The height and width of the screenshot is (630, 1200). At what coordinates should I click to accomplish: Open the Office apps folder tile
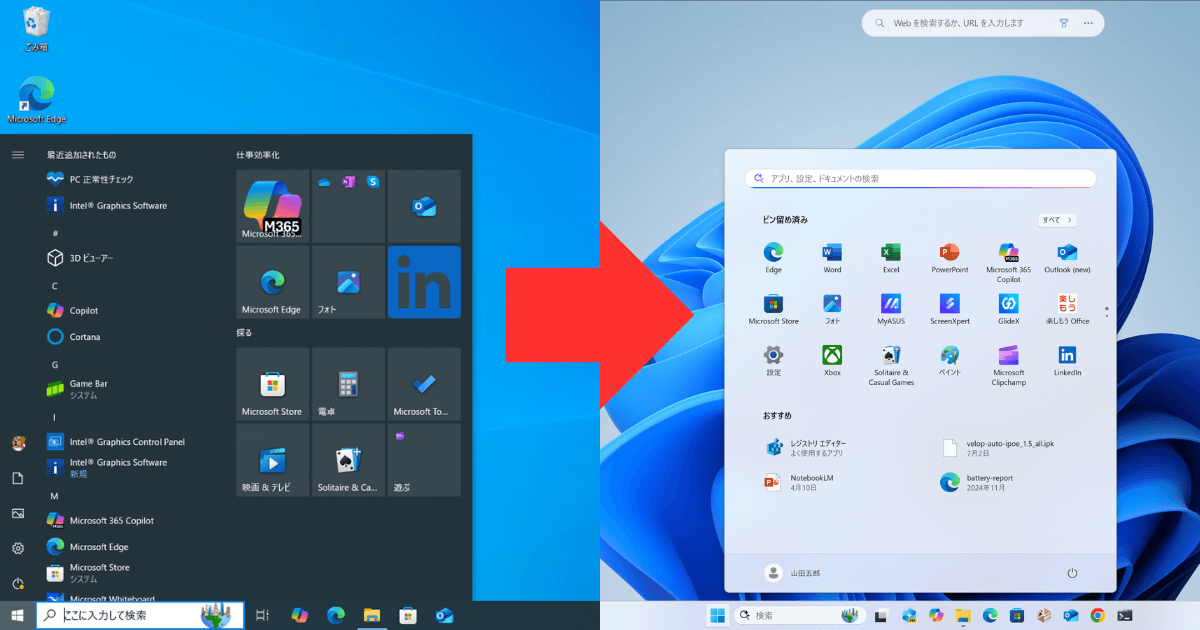click(x=348, y=206)
